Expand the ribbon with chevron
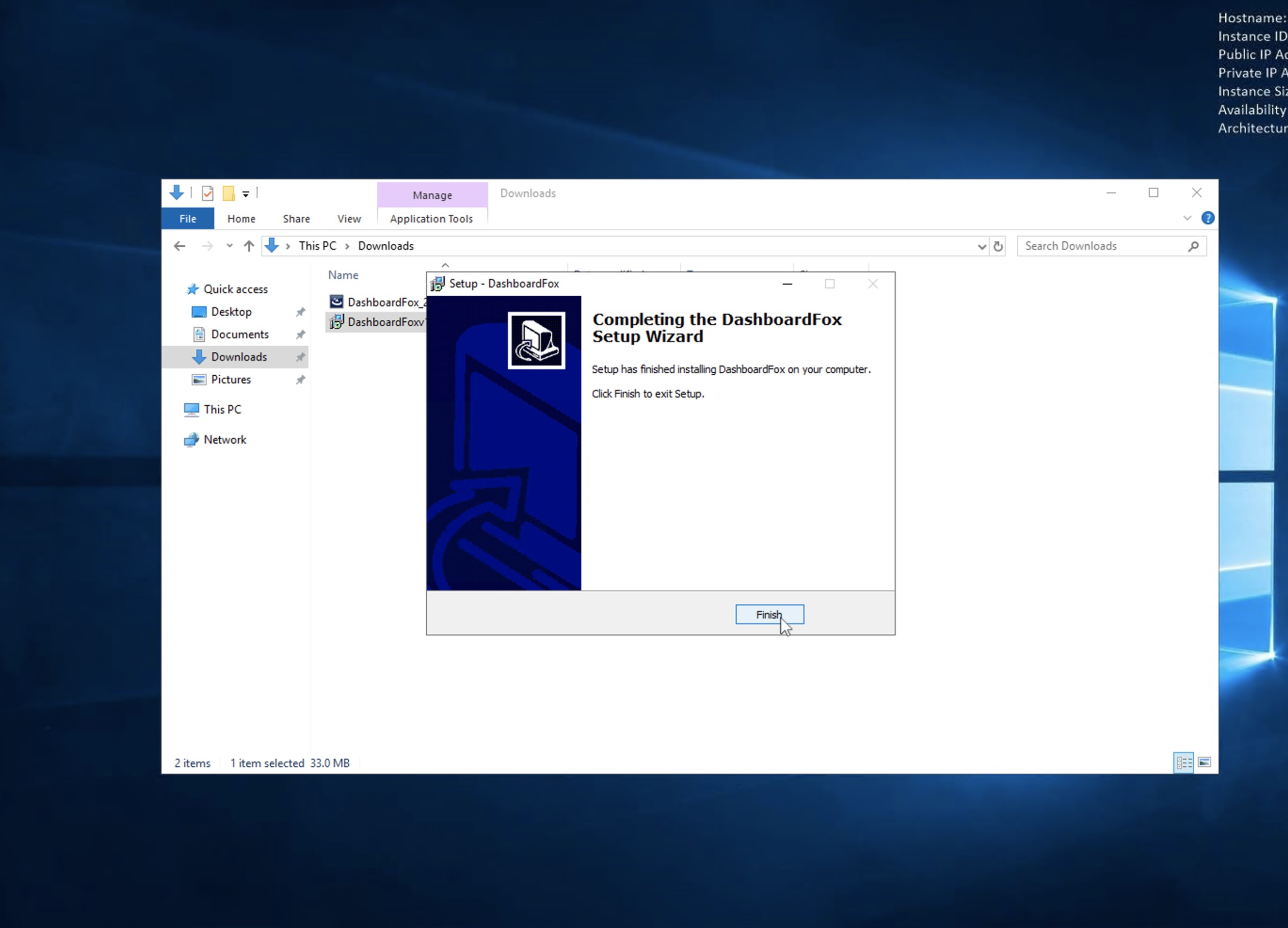Screen dimensions: 1288x928 (1188, 218)
